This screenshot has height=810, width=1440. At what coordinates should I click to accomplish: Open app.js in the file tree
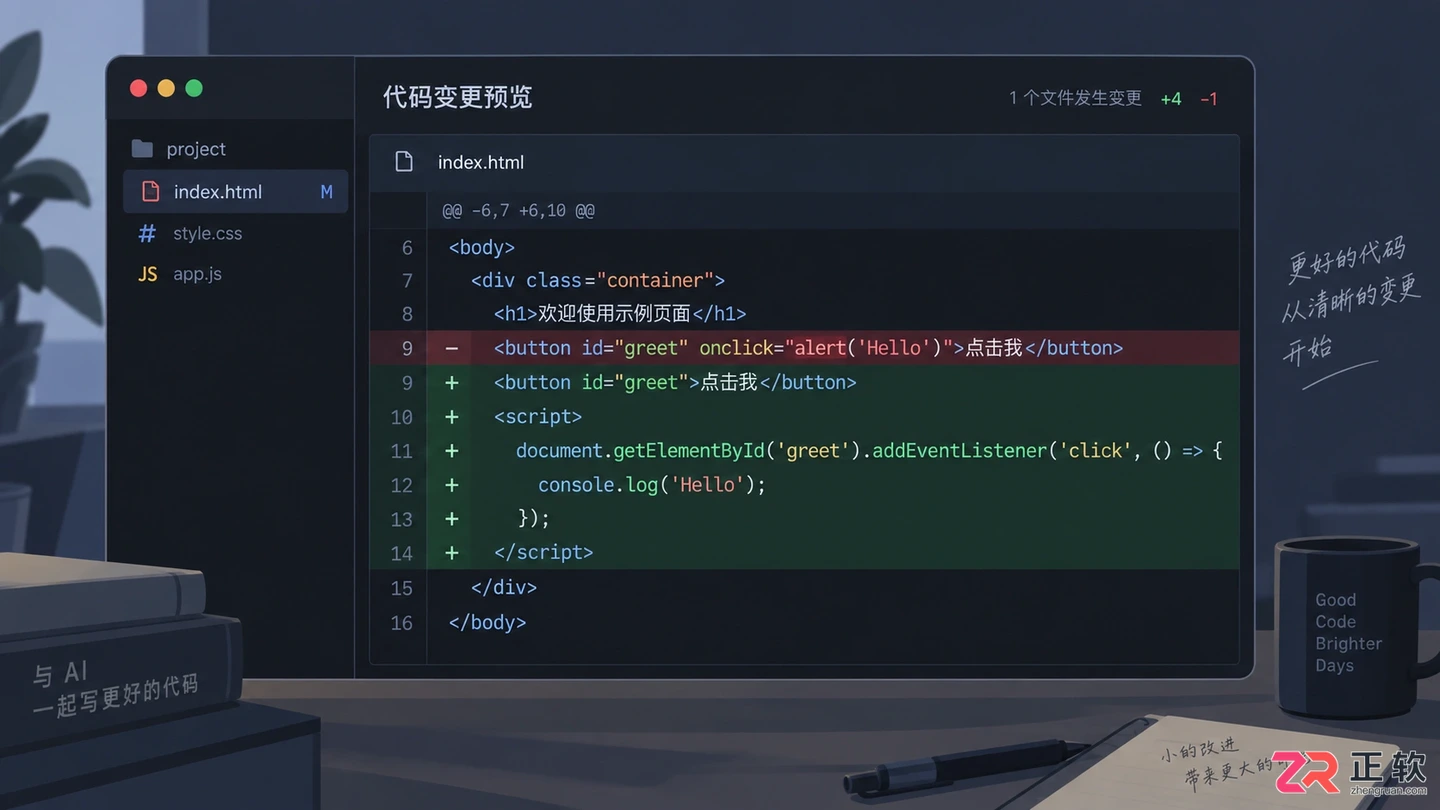pyautogui.click(x=197, y=274)
